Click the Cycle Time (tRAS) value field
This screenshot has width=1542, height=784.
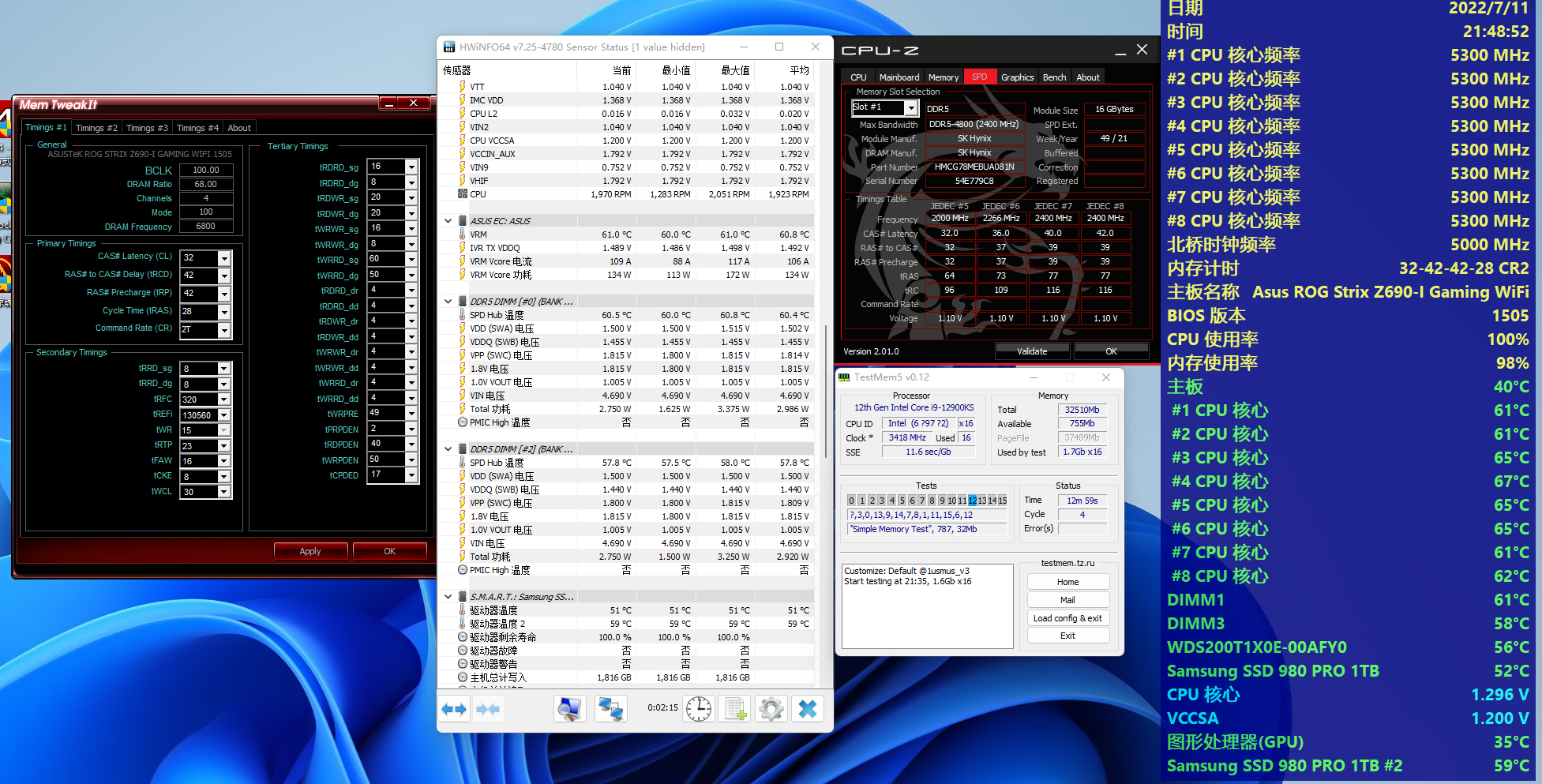click(x=199, y=312)
